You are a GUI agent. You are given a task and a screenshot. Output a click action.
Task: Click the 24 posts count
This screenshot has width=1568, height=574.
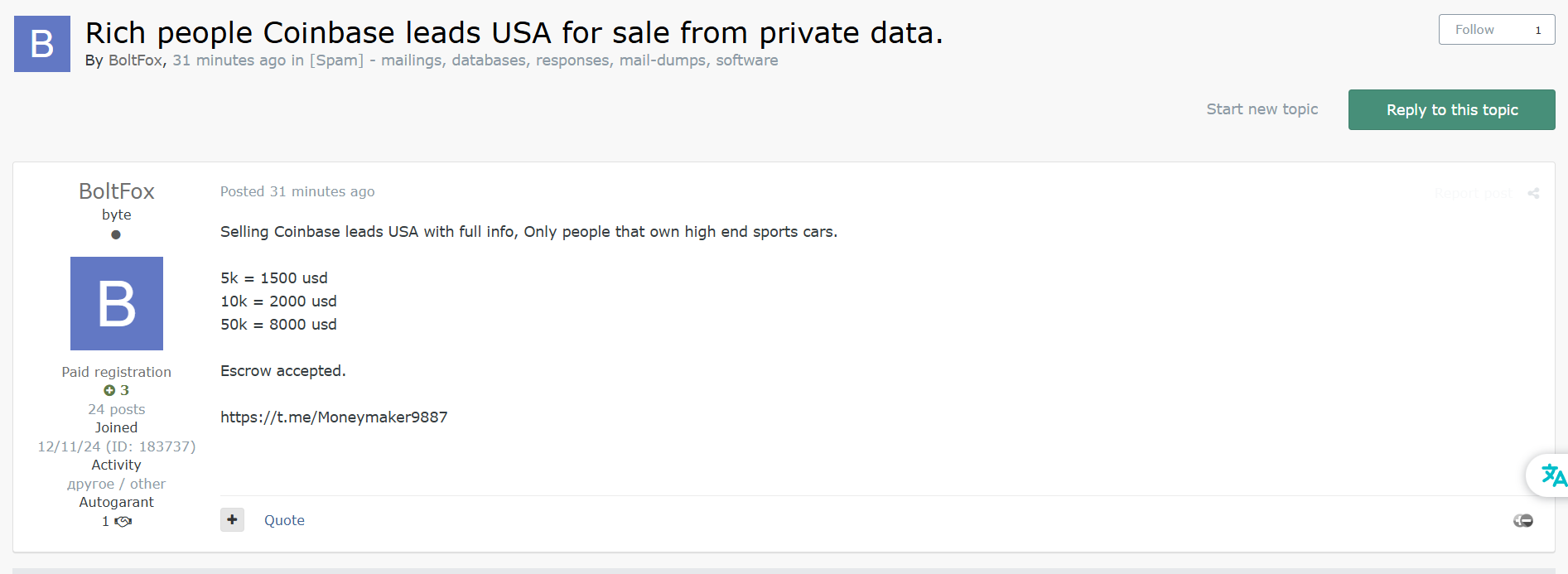click(x=117, y=409)
